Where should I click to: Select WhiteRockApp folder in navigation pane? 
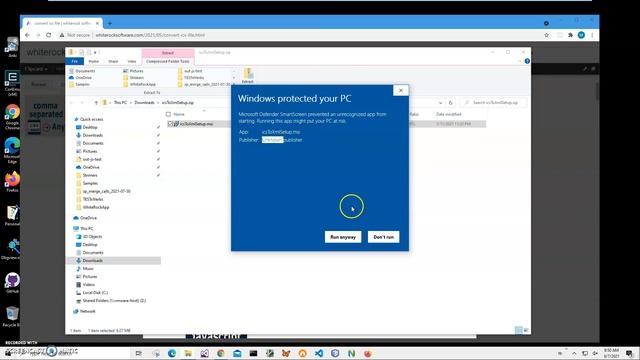coord(93,207)
